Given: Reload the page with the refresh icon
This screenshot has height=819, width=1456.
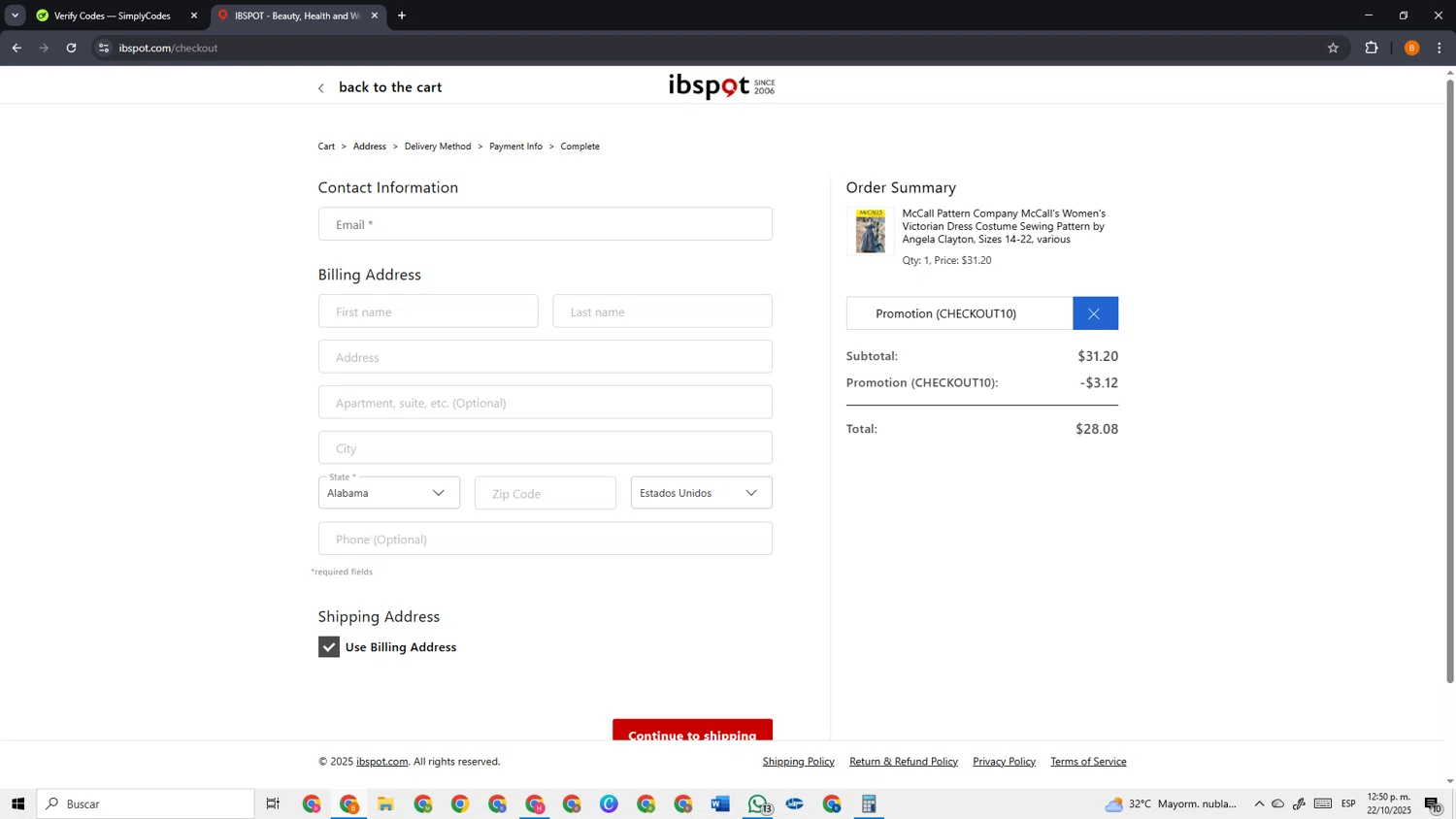Looking at the screenshot, I should coord(71,48).
